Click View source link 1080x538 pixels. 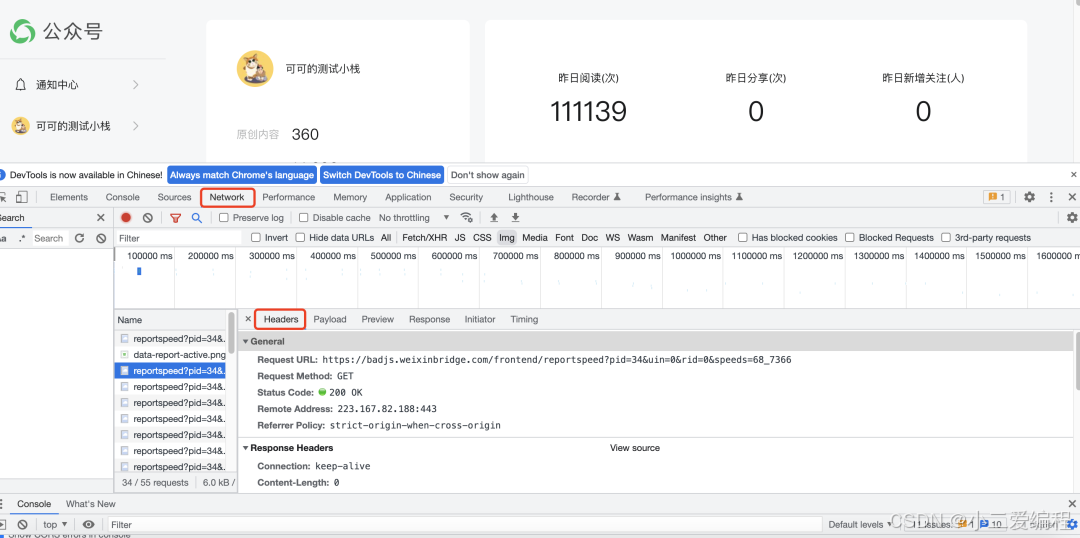pos(635,448)
